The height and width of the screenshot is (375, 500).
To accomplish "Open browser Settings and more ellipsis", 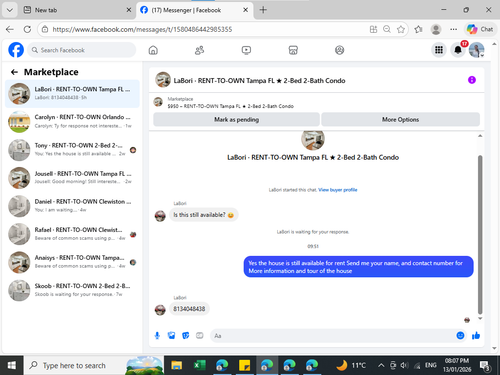I will (453, 29).
